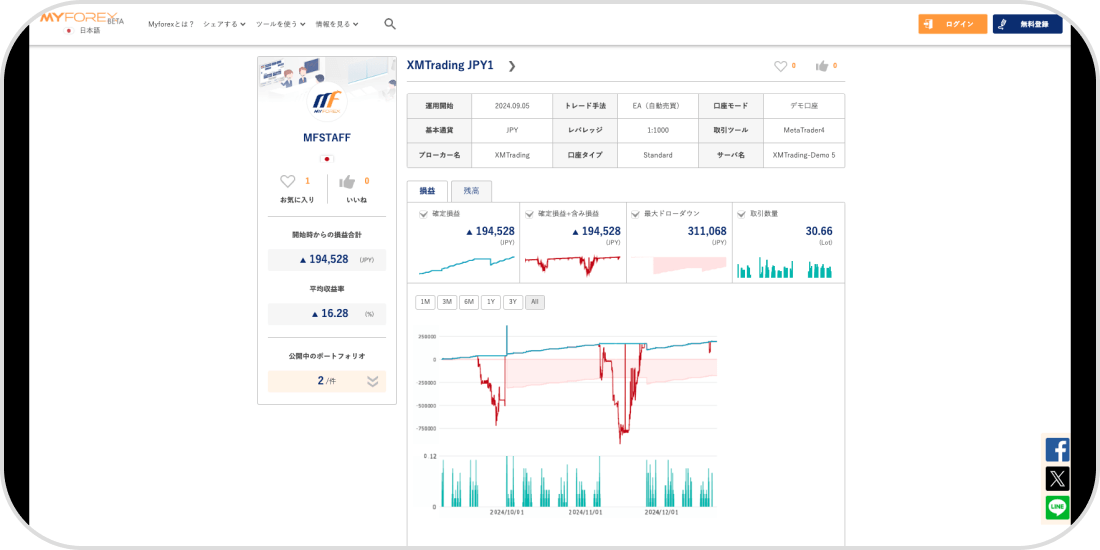The height and width of the screenshot is (550, 1100).
Task: Click the 取引数量 mini bar chart
Action: [x=784, y=268]
